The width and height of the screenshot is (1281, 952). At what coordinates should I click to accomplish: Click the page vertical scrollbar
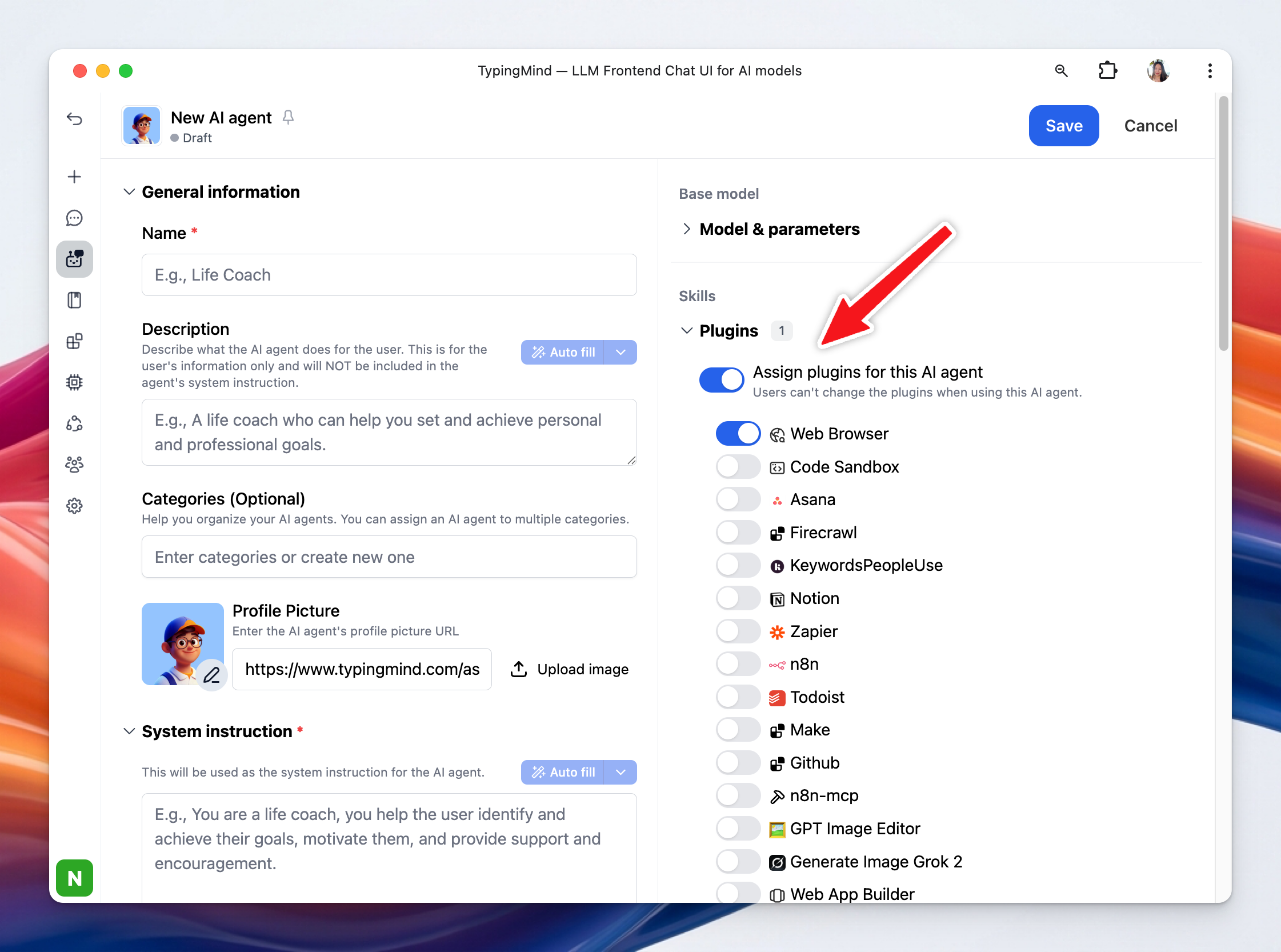[x=1224, y=223]
